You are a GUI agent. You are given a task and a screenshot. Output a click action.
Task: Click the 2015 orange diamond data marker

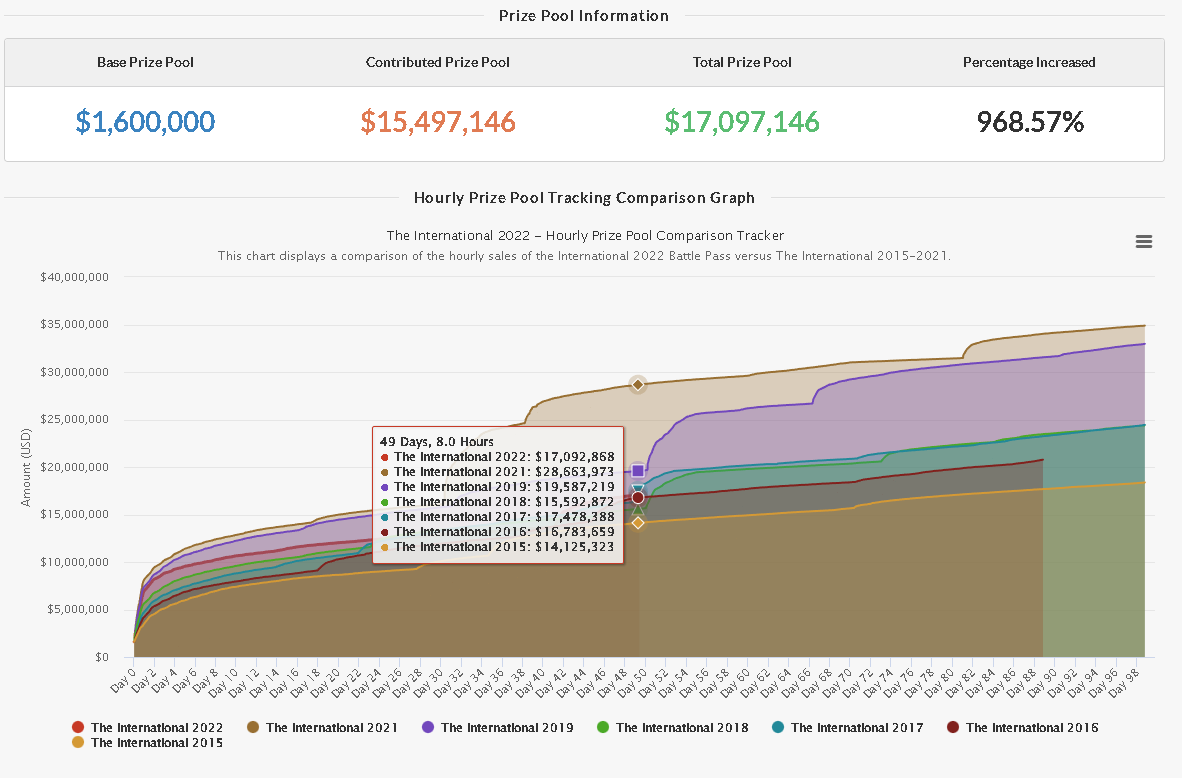[x=638, y=522]
